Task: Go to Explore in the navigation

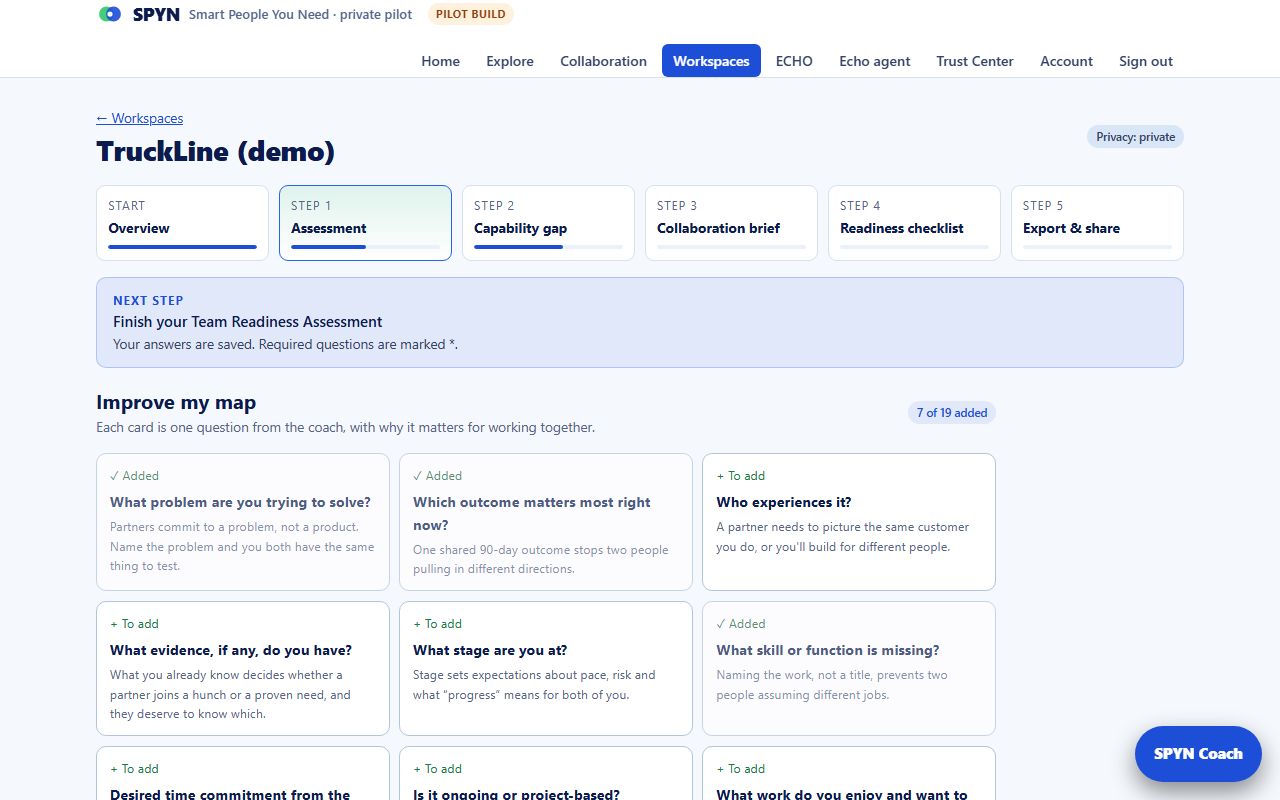Action: tap(510, 61)
